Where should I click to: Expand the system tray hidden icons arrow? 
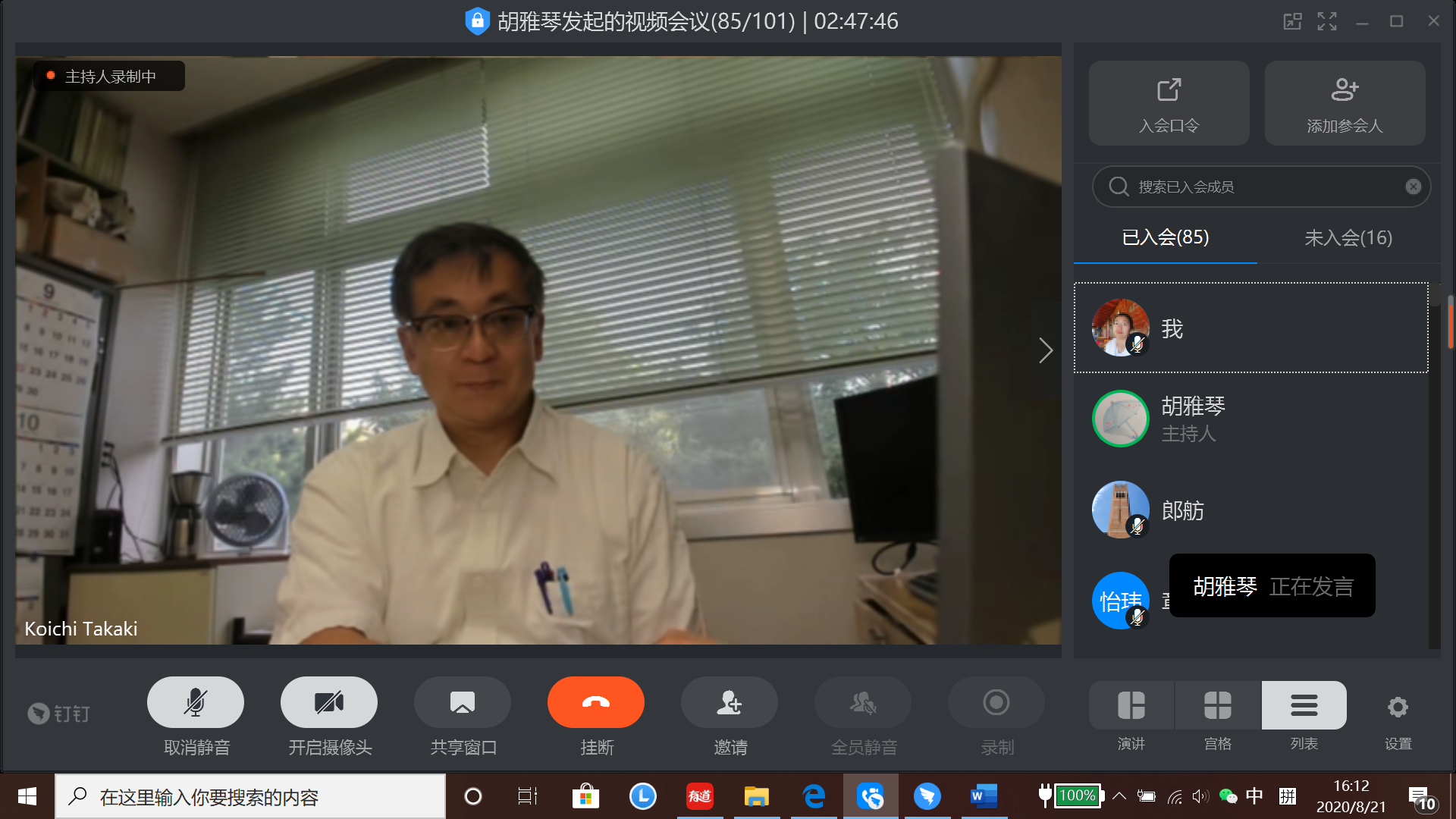[1119, 796]
